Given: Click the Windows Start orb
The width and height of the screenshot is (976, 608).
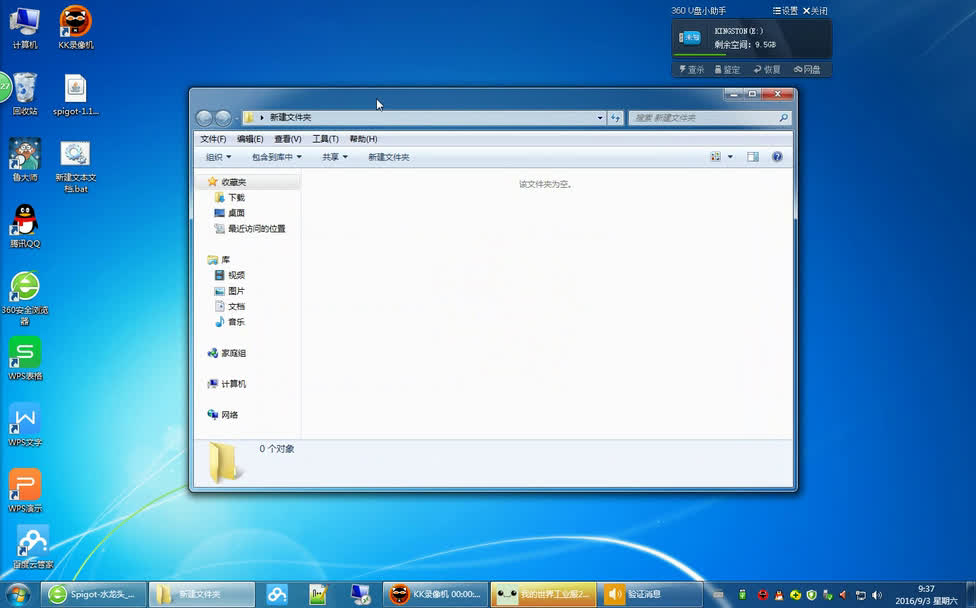Looking at the screenshot, I should coord(17,594).
